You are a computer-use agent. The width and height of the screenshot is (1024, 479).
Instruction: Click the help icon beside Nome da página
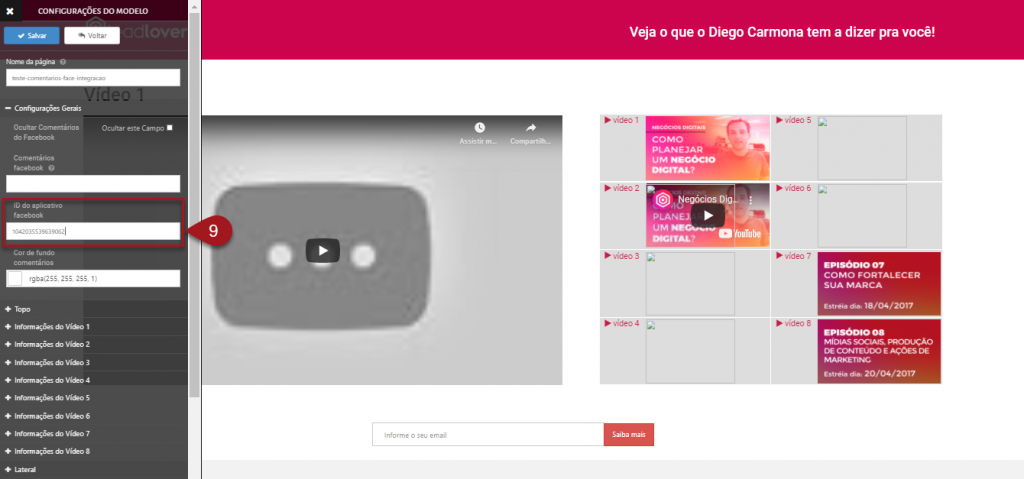tap(63, 62)
